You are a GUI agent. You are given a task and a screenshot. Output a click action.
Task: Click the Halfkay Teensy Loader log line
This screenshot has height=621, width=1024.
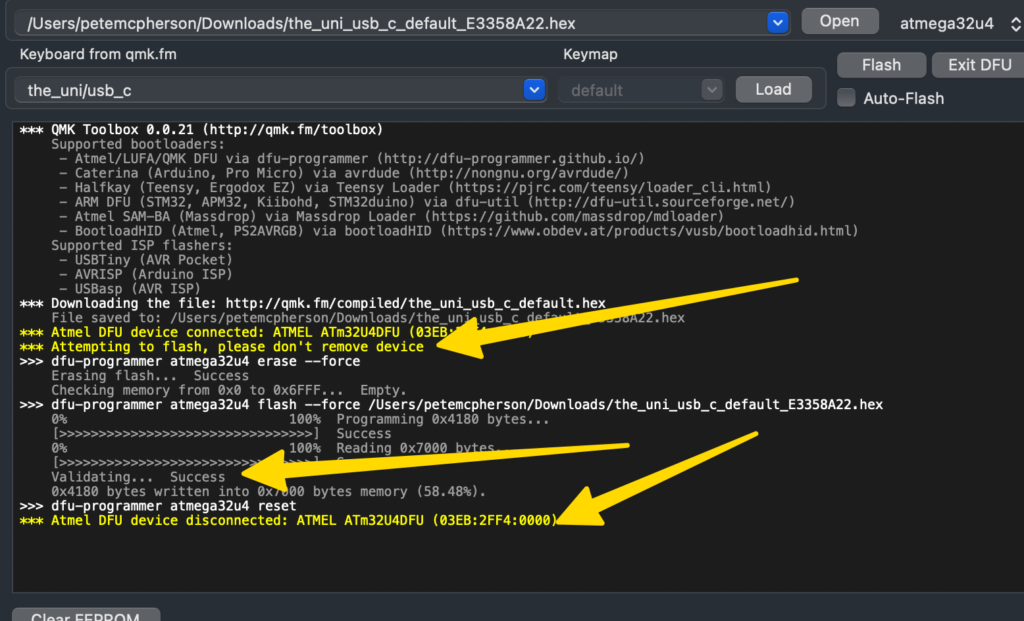tap(415, 187)
